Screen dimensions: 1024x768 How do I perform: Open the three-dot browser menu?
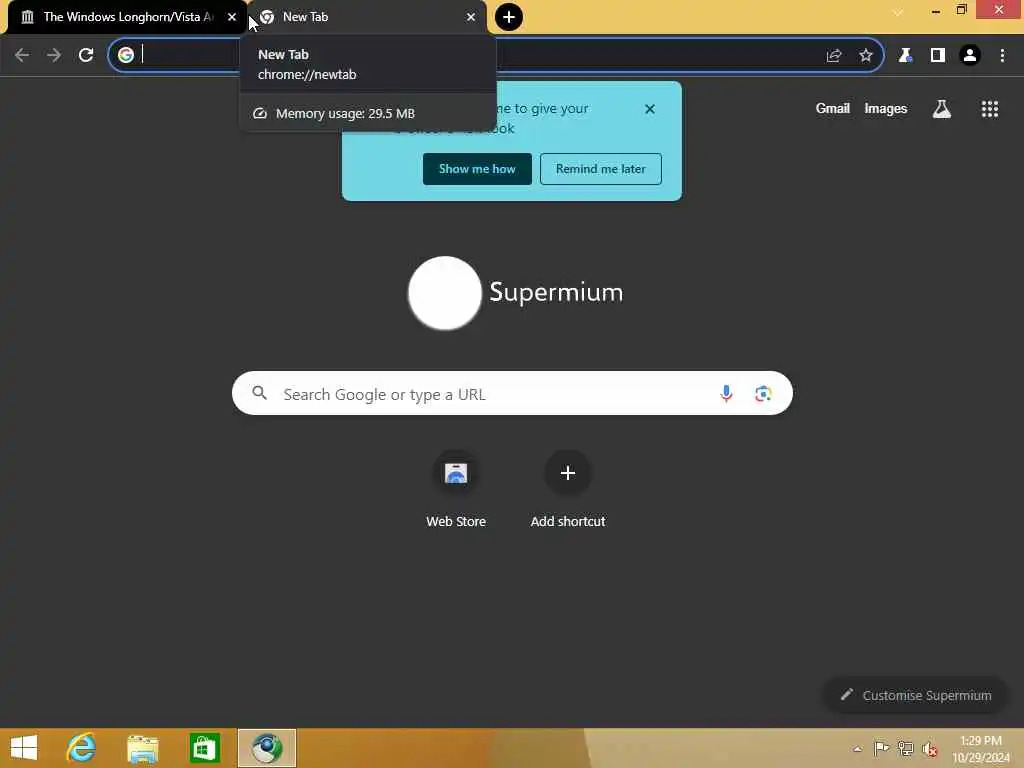click(1002, 56)
